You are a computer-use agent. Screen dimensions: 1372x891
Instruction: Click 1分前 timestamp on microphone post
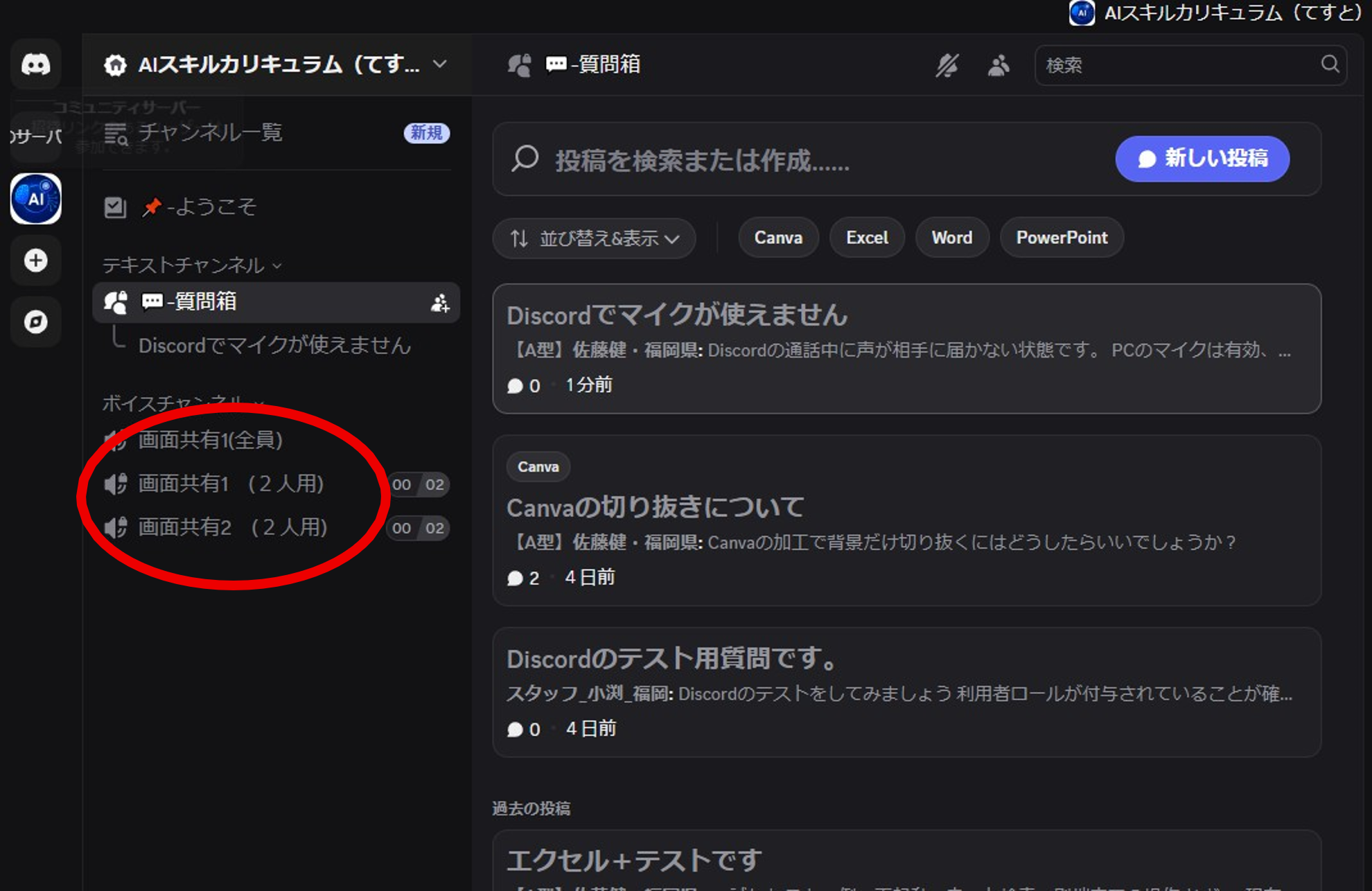point(589,385)
